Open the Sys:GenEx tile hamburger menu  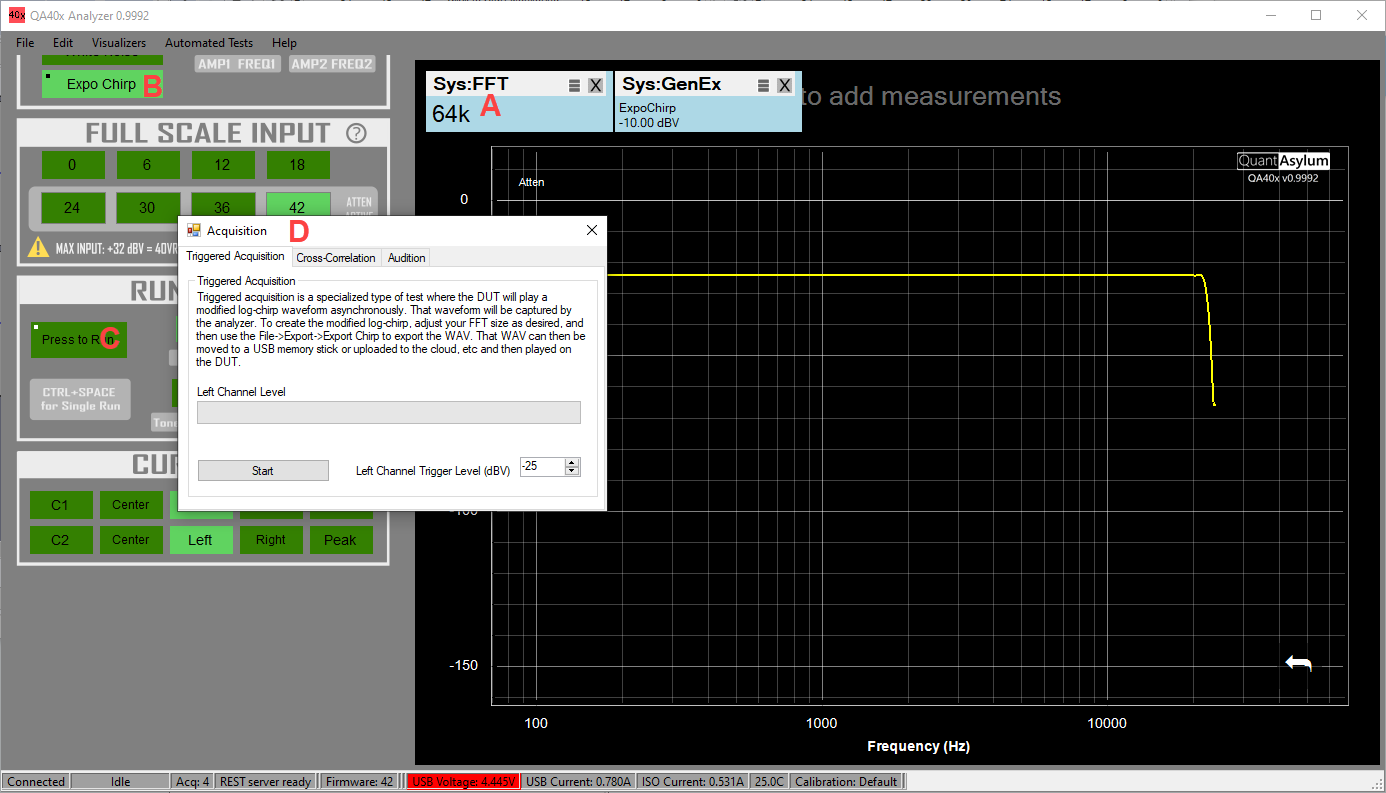pyautogui.click(x=763, y=86)
